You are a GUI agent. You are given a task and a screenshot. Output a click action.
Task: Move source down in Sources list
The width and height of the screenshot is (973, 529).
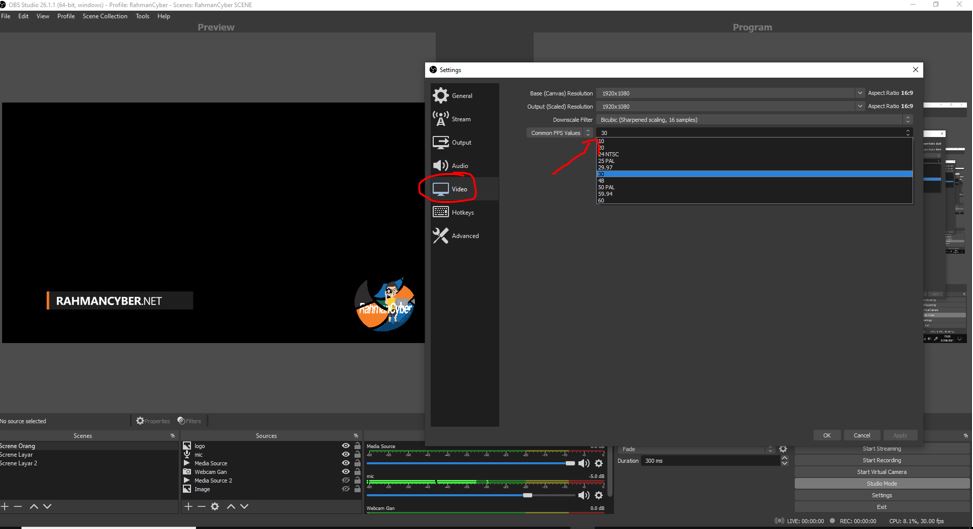click(x=244, y=507)
